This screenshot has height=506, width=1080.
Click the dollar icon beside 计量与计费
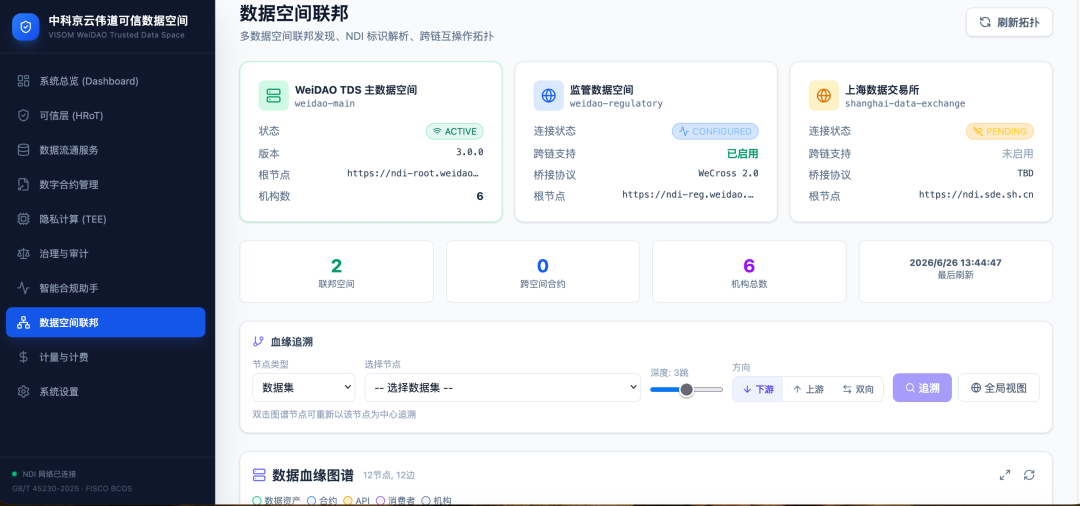tap(23, 357)
